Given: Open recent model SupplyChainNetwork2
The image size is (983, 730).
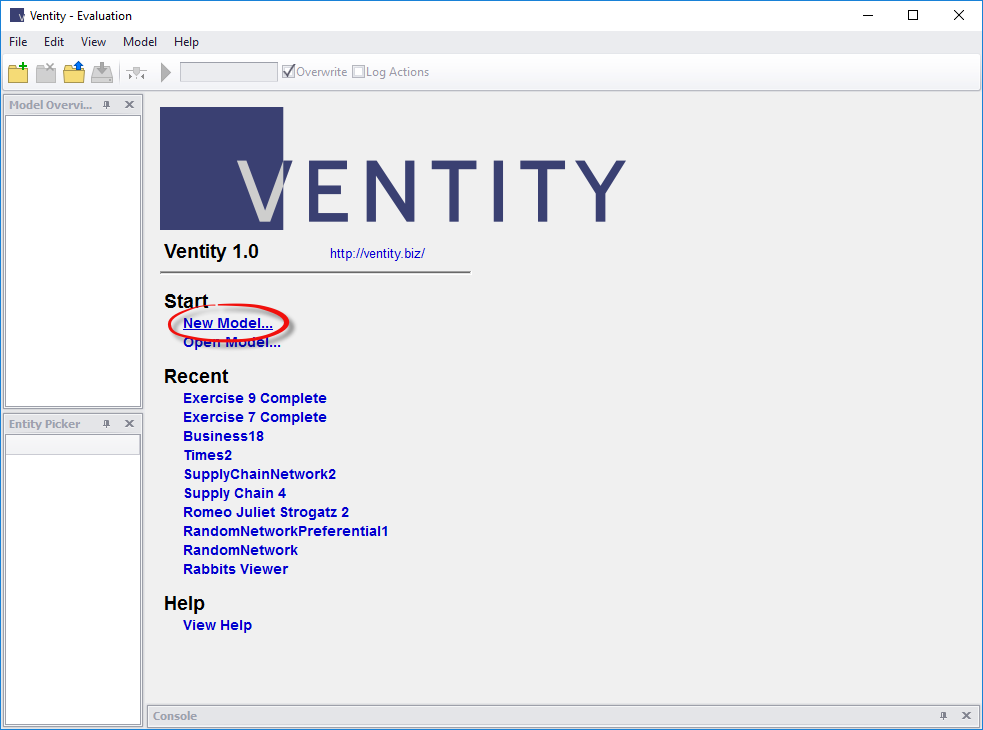Looking at the screenshot, I should [x=260, y=474].
